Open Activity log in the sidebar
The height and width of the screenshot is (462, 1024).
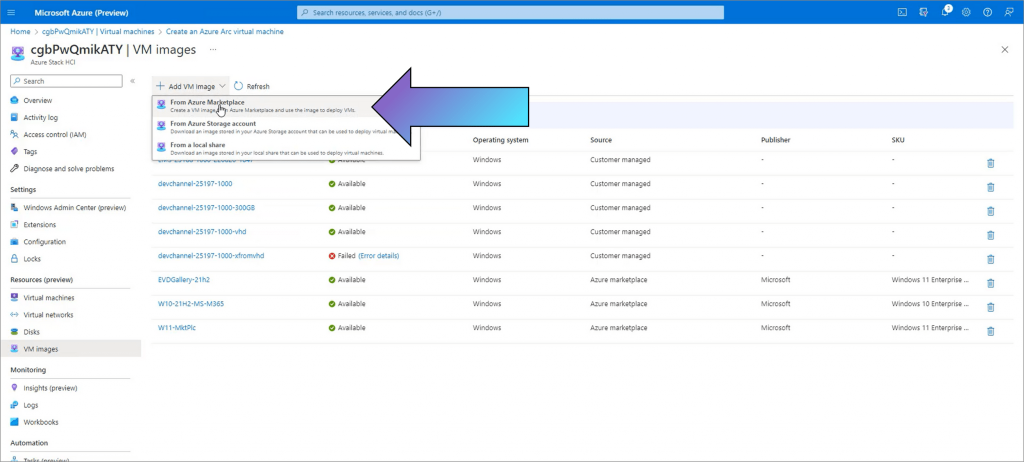coord(40,118)
